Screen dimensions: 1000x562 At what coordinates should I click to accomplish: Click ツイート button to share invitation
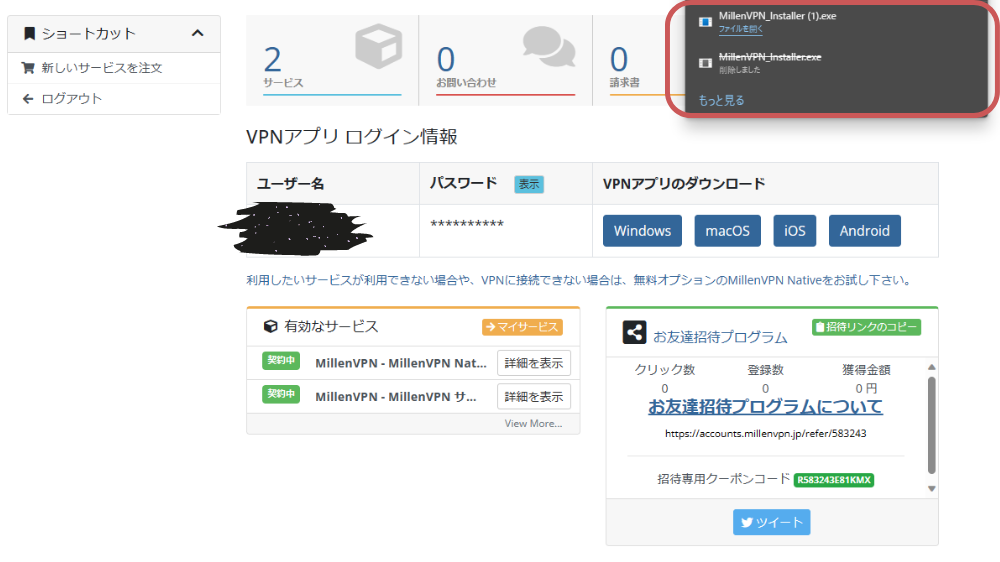tap(771, 522)
